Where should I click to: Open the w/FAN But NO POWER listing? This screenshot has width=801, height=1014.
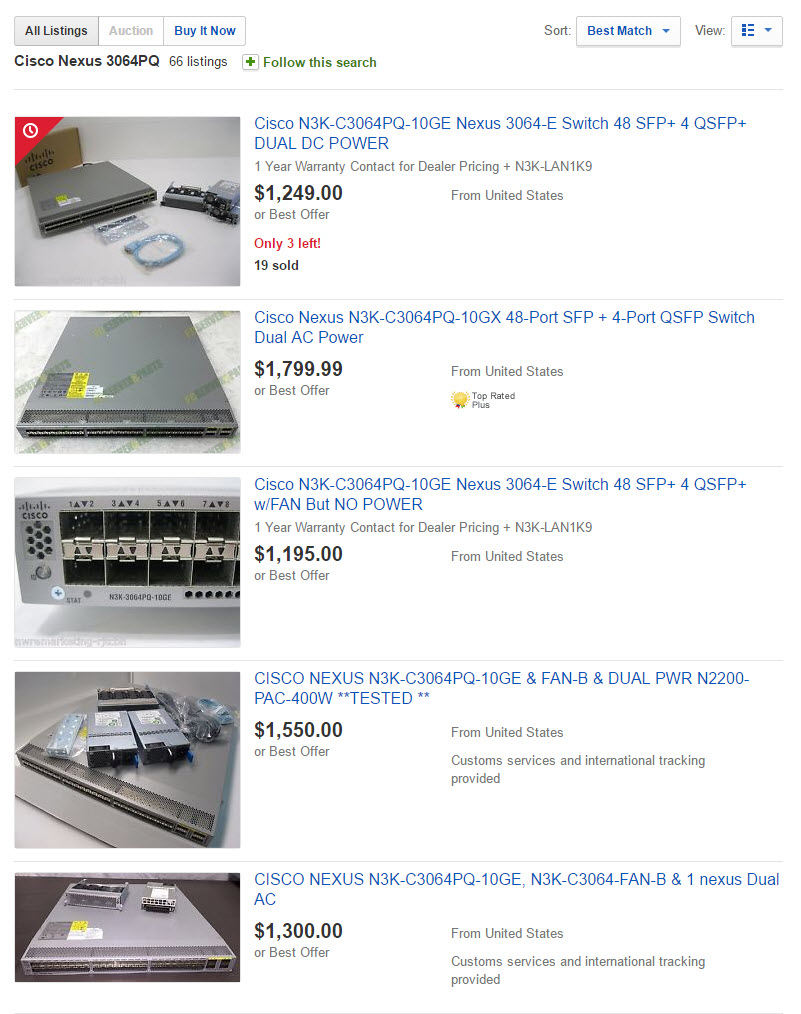pos(500,494)
